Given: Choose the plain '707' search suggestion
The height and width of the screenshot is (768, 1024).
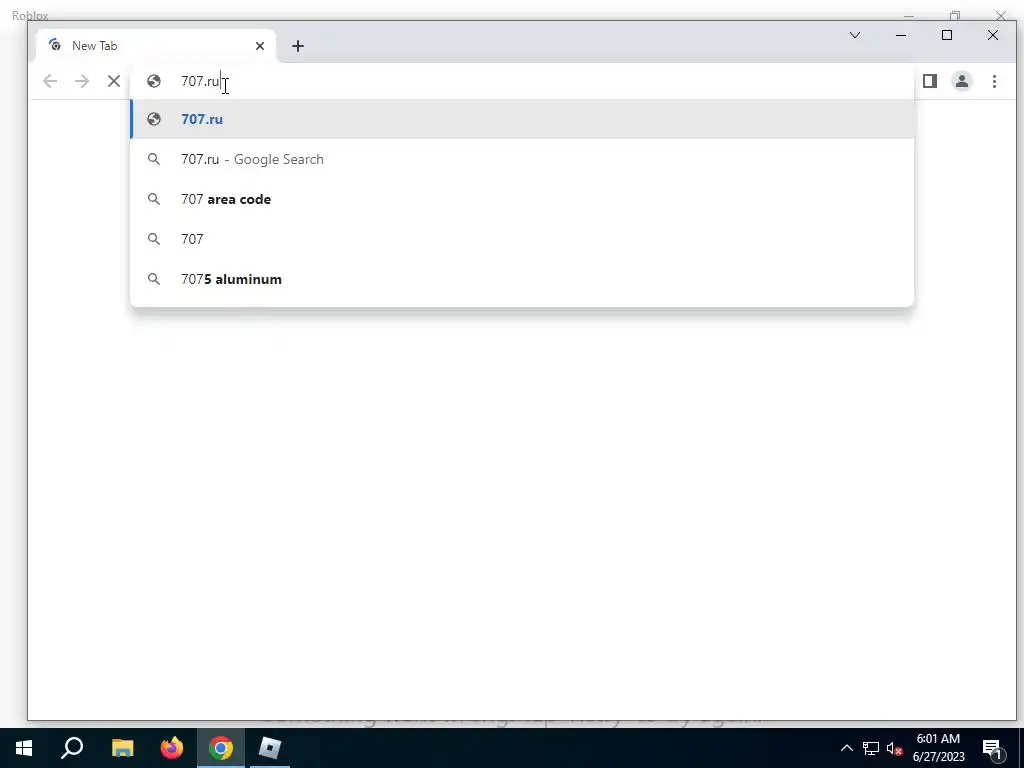Looking at the screenshot, I should click(522, 239).
